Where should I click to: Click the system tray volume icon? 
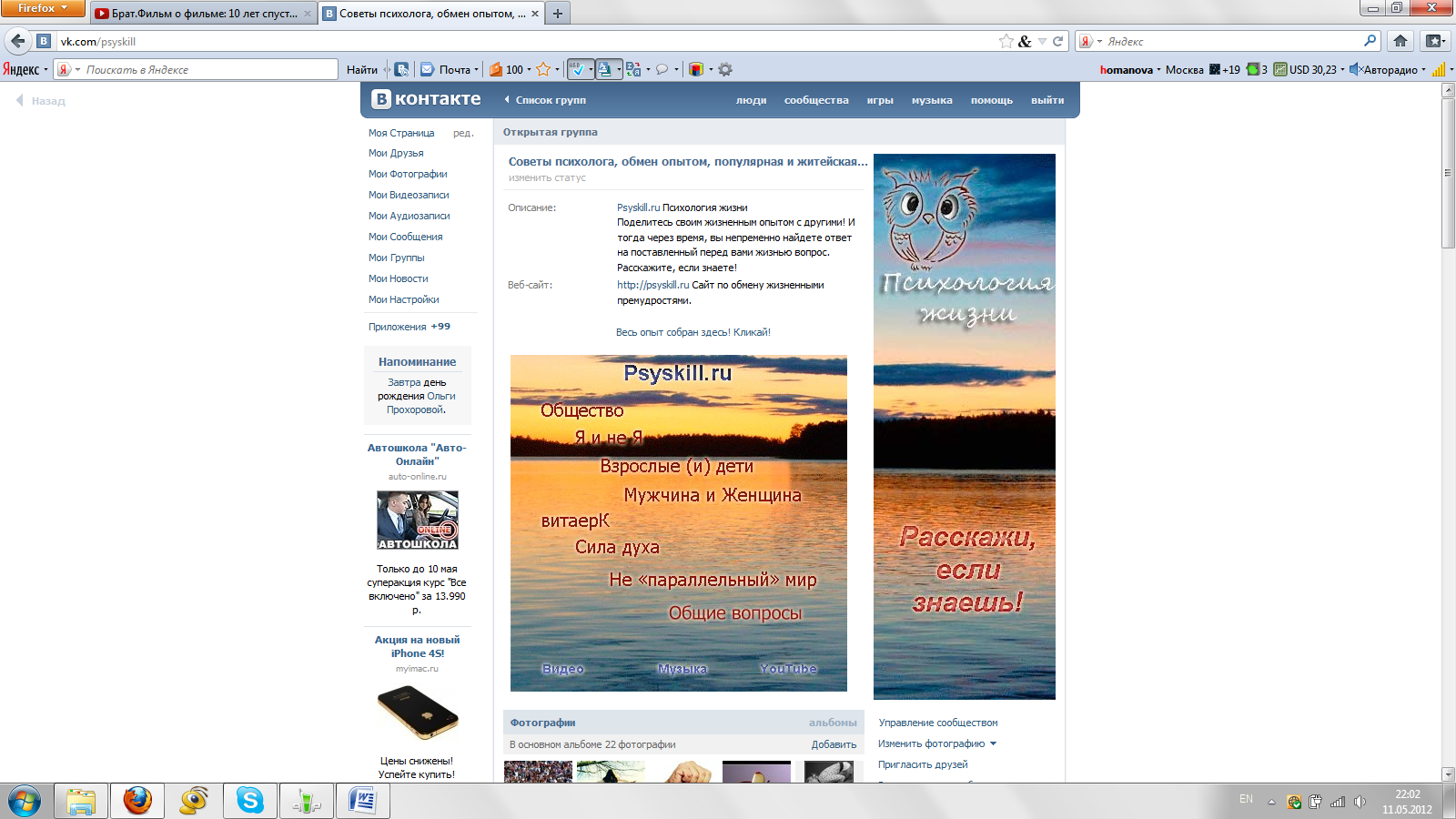tap(1360, 802)
